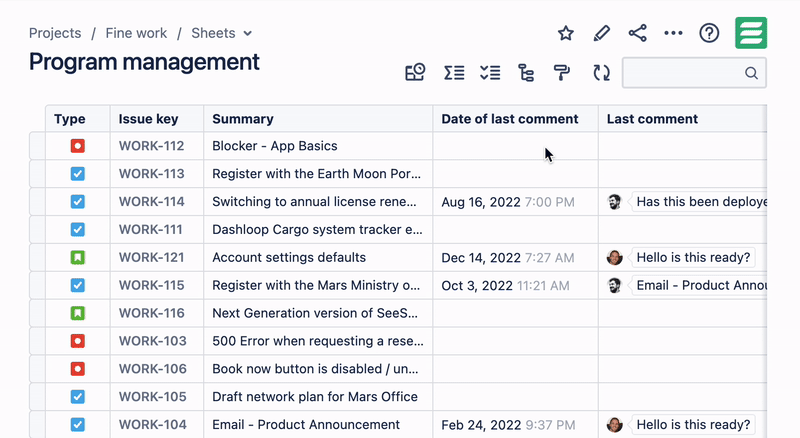Click the task type icon for WORK-114

click(x=78, y=202)
